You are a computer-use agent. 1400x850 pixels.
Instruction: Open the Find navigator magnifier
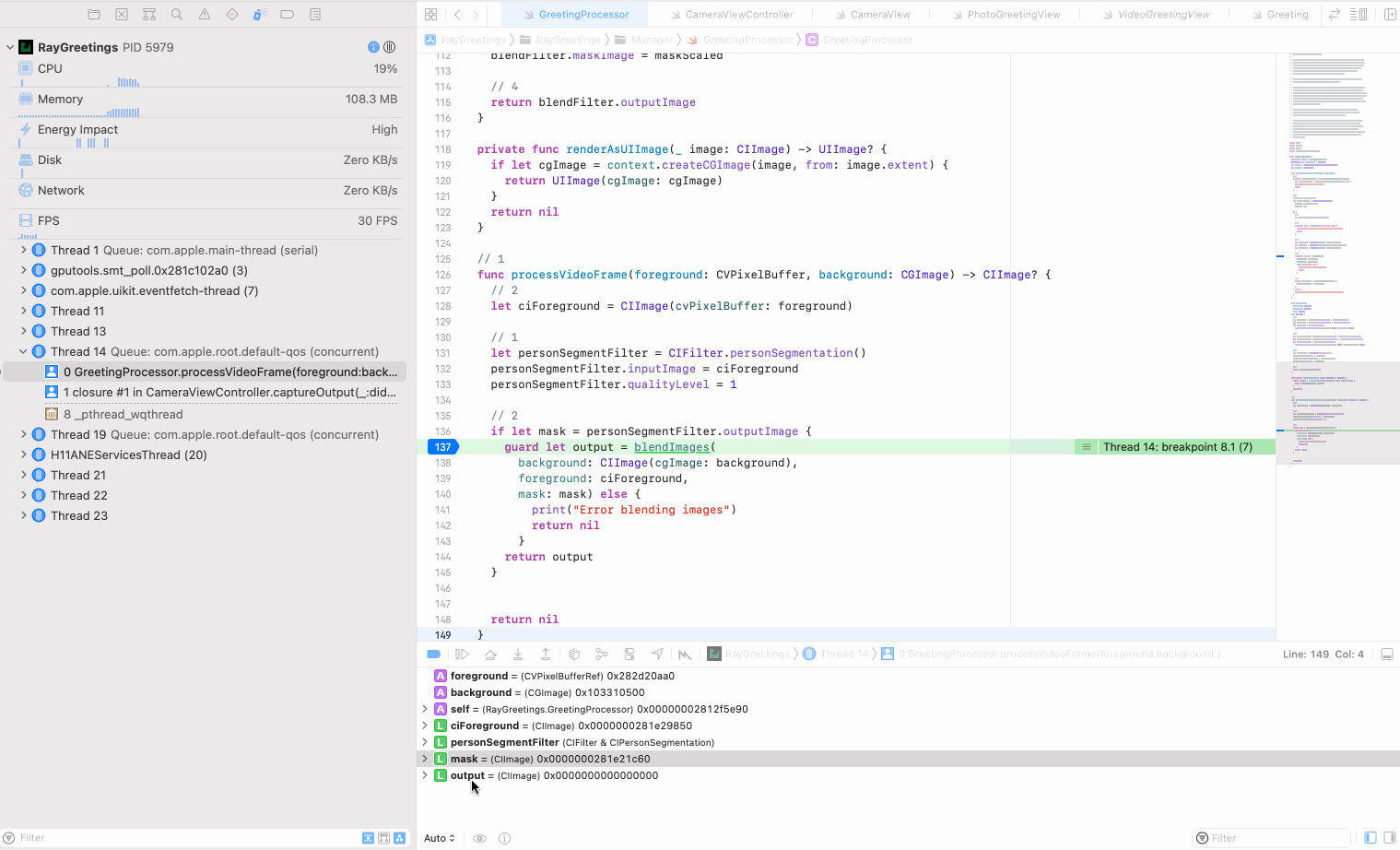177,15
